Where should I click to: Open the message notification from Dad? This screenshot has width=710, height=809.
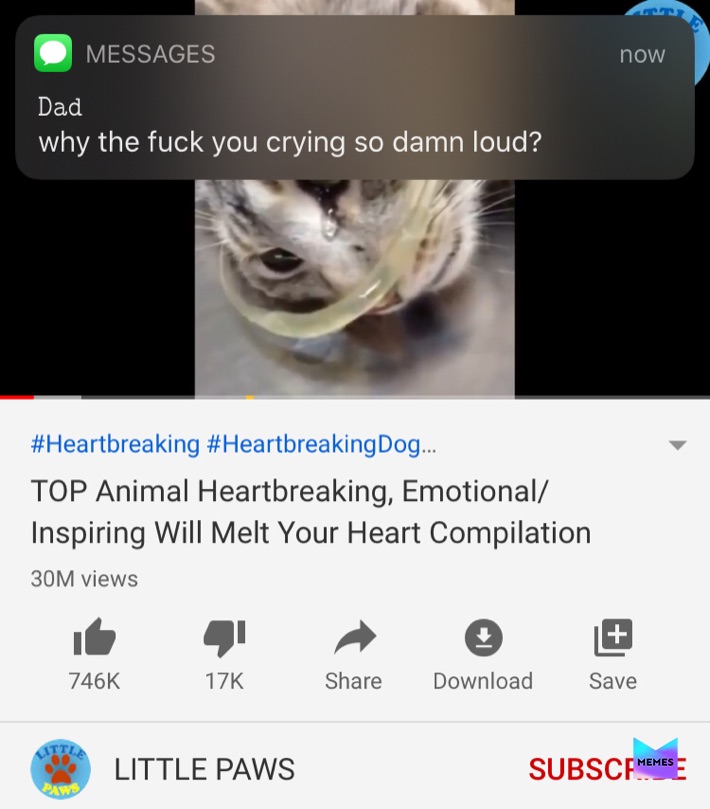click(x=354, y=98)
